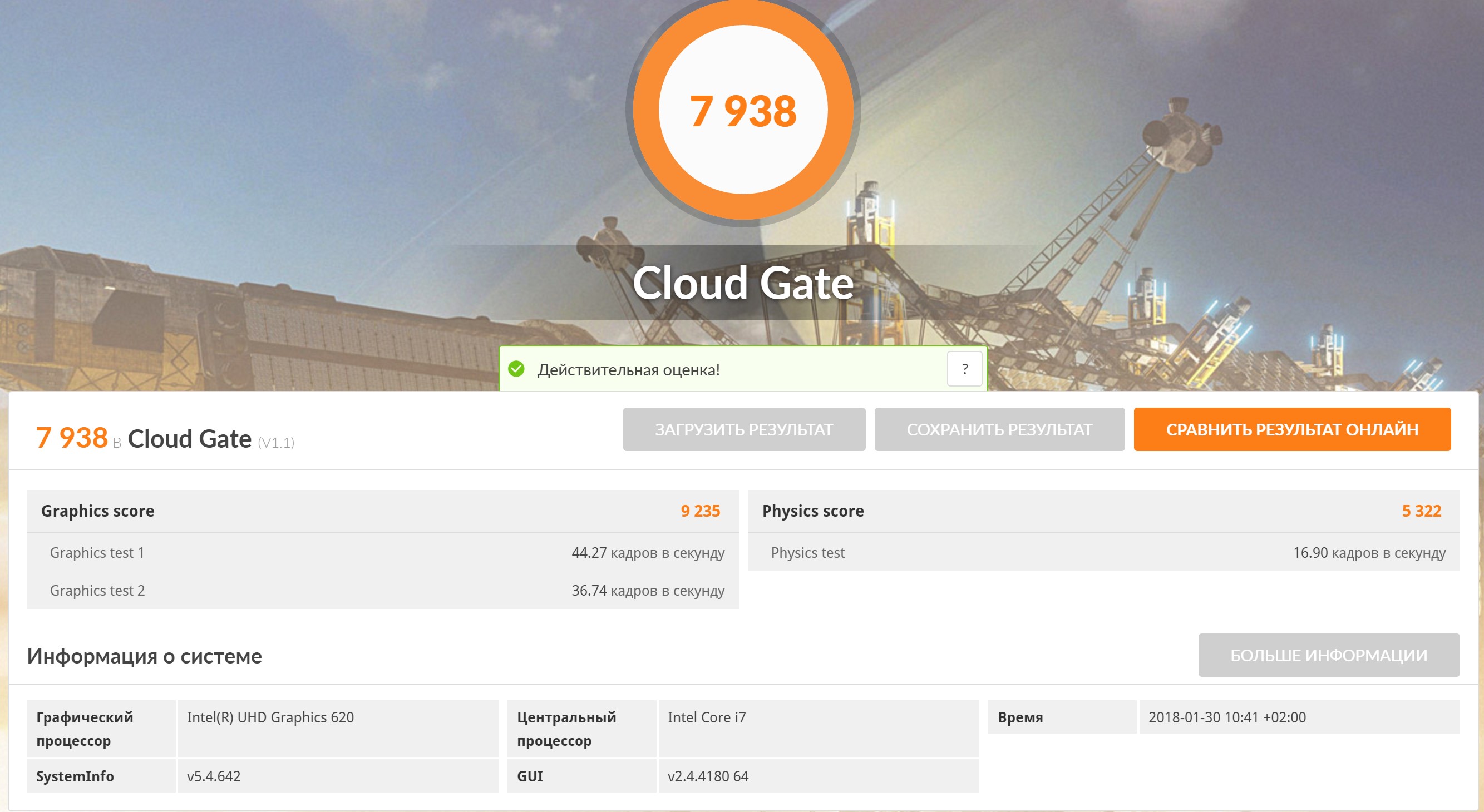The width and height of the screenshot is (1484, 812).
Task: Click the (V1.1) version label
Action: point(276,442)
